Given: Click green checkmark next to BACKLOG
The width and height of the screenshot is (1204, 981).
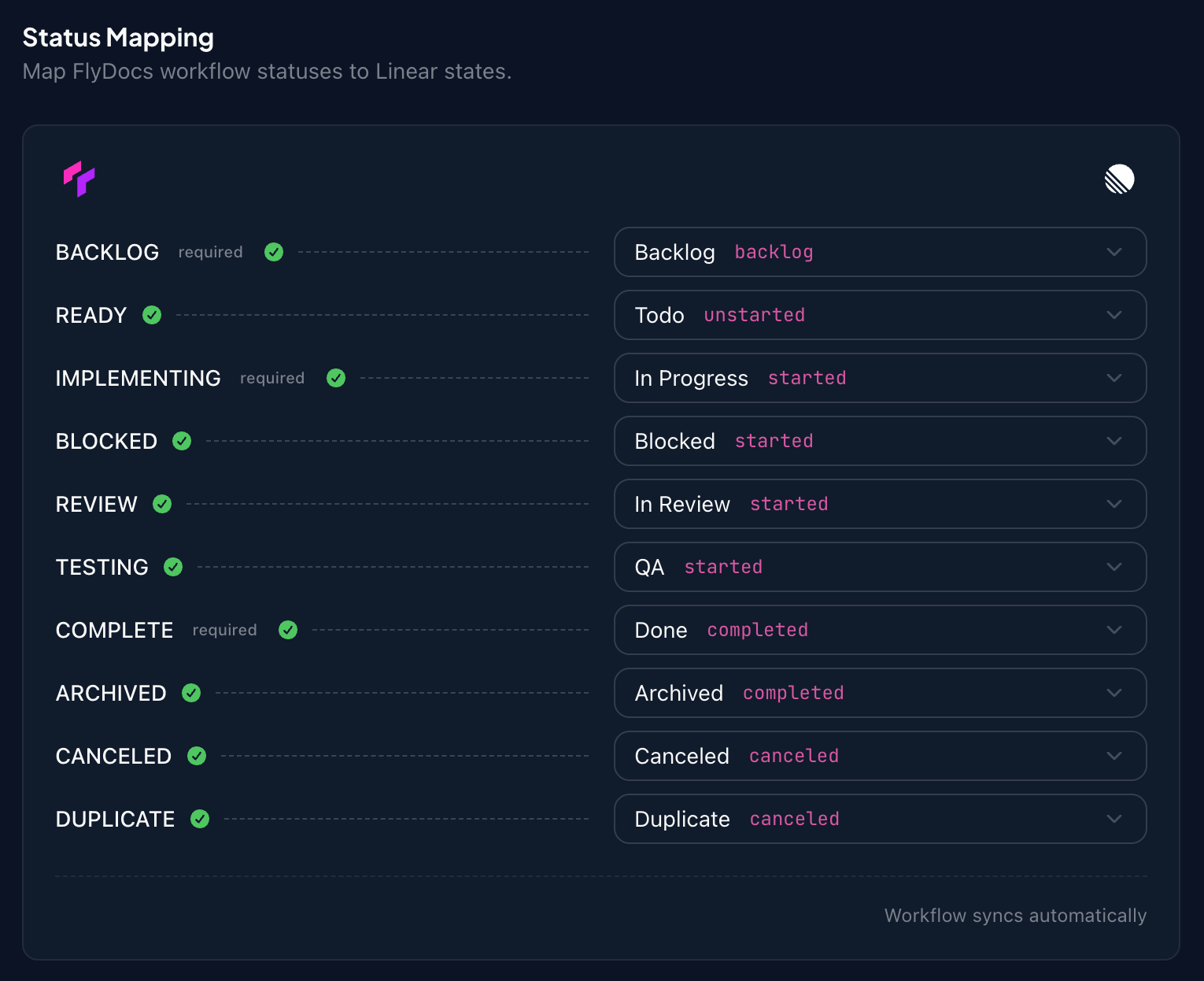Looking at the screenshot, I should coord(274,252).
